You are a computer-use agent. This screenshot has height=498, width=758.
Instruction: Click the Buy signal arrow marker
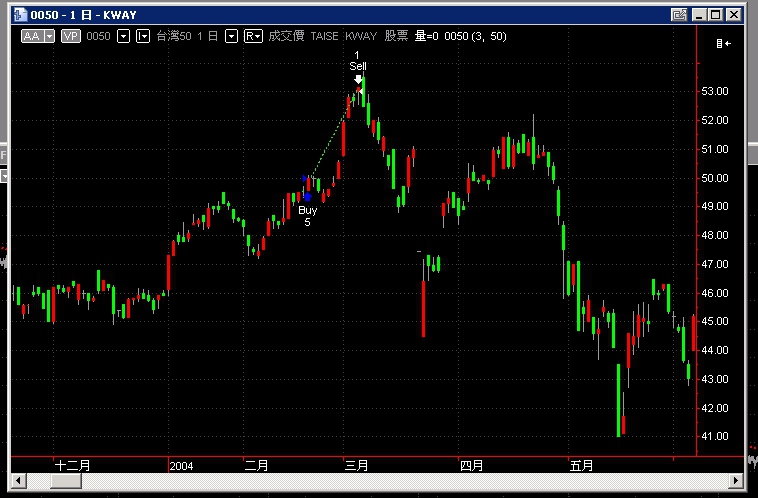307,197
